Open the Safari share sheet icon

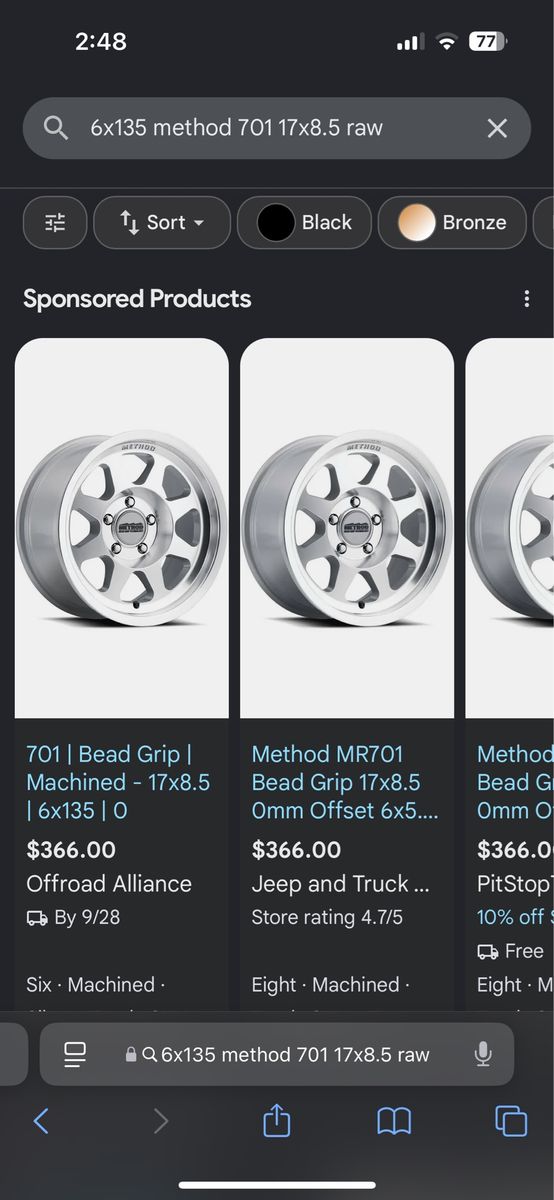(x=277, y=1120)
